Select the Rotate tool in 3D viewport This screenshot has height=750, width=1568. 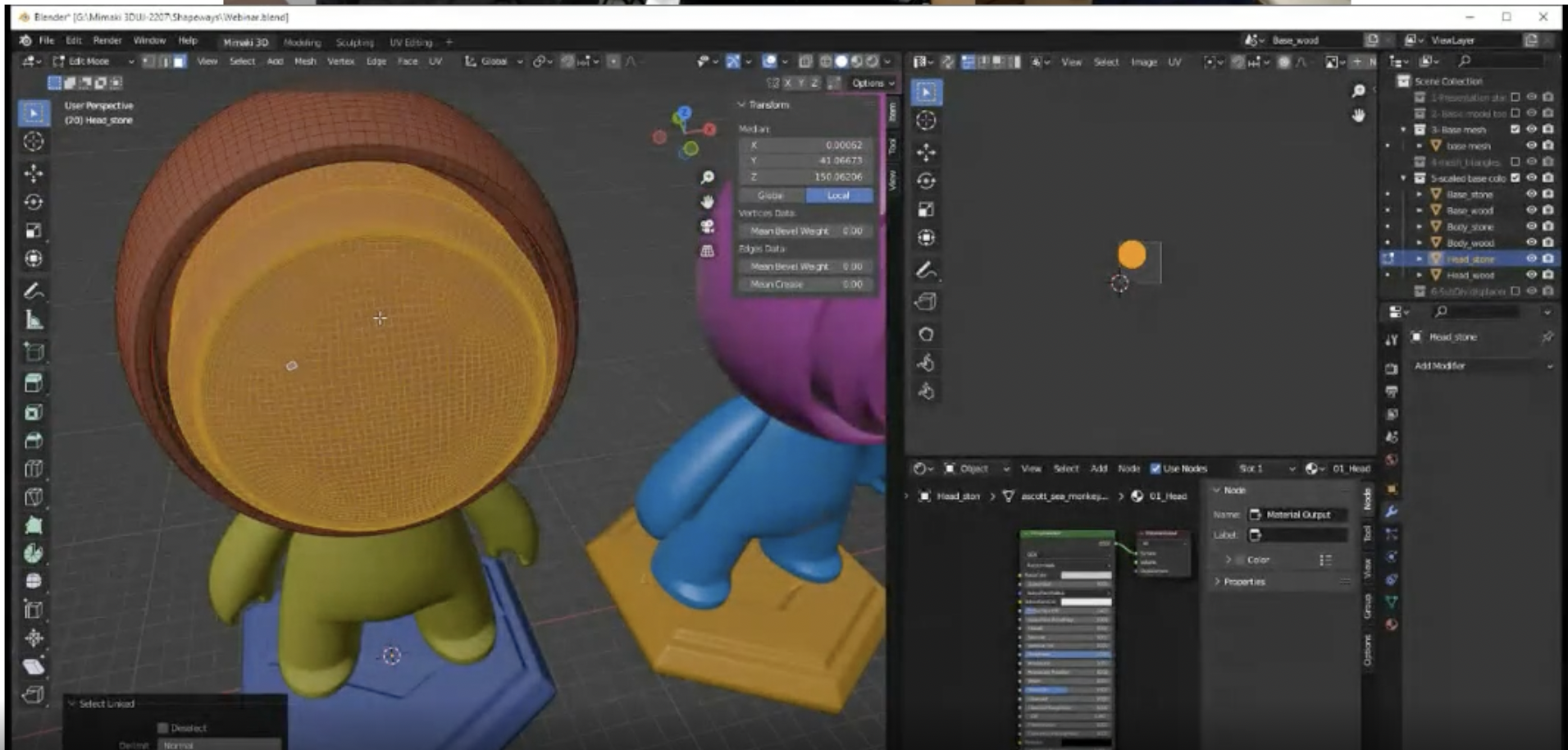[x=34, y=202]
